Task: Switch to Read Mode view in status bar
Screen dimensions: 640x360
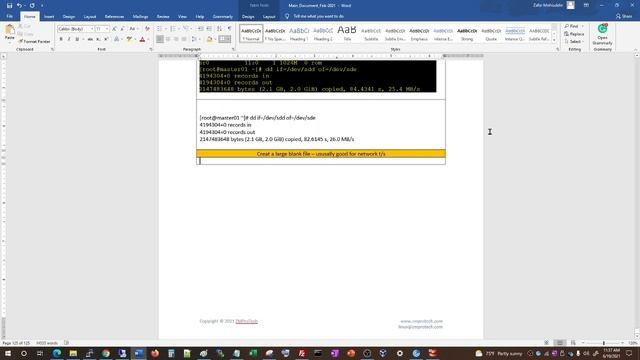Action: (547, 343)
